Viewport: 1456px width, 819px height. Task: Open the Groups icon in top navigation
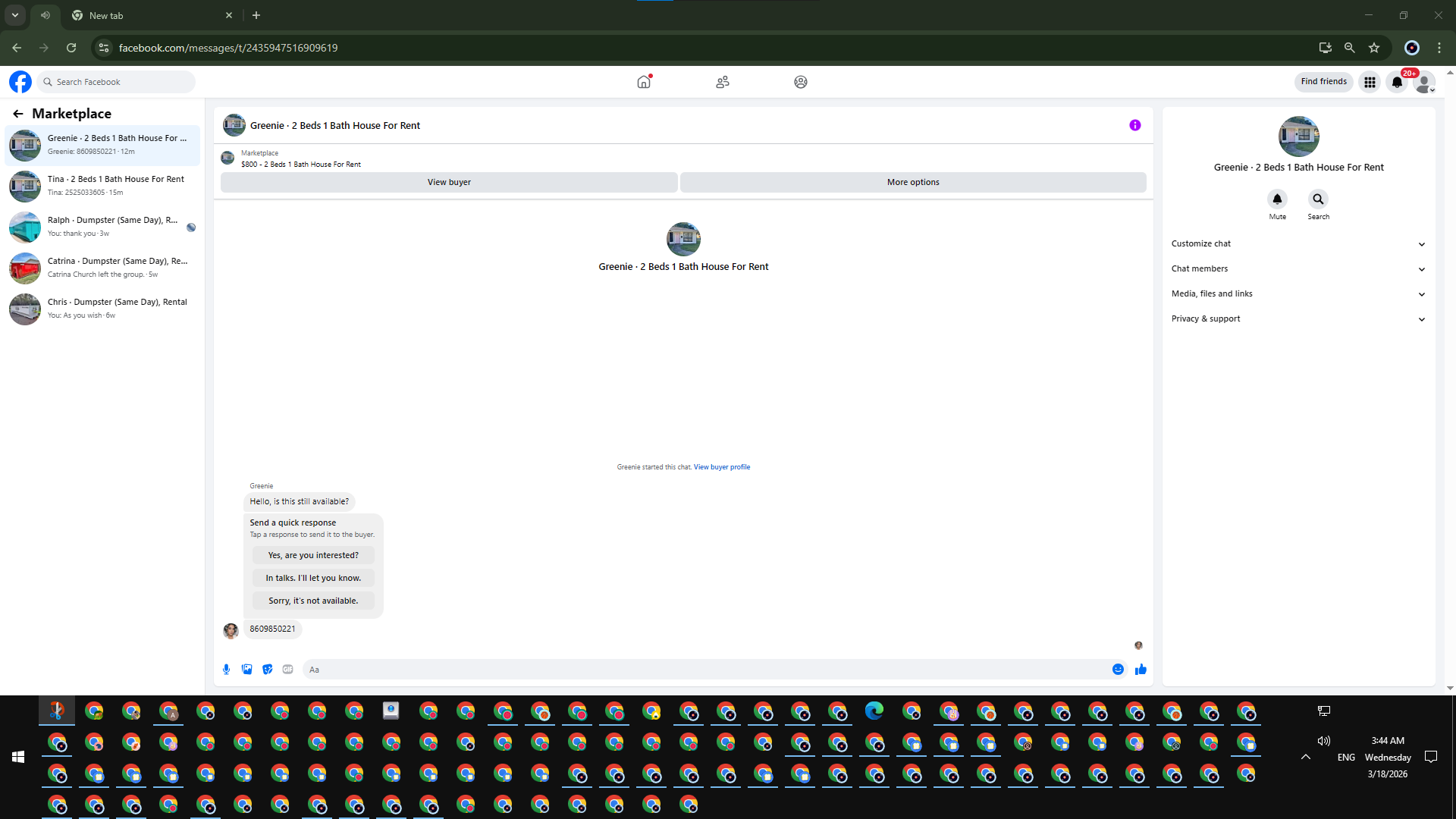coord(801,82)
